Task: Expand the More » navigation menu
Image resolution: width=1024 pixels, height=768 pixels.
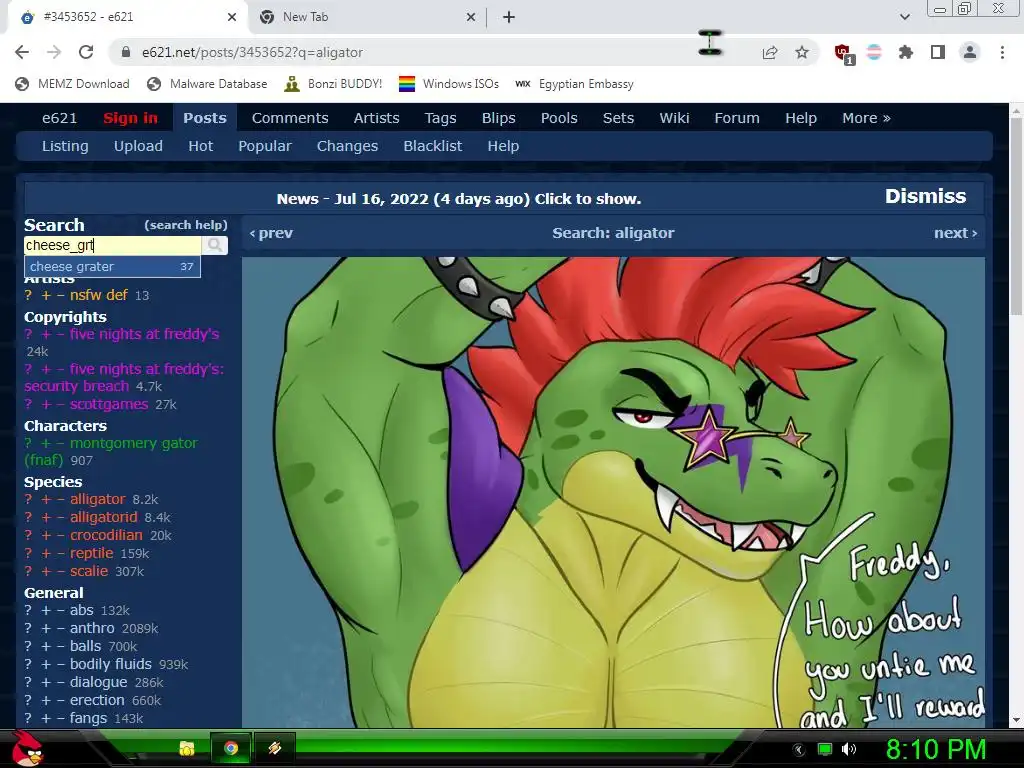Action: (866, 118)
